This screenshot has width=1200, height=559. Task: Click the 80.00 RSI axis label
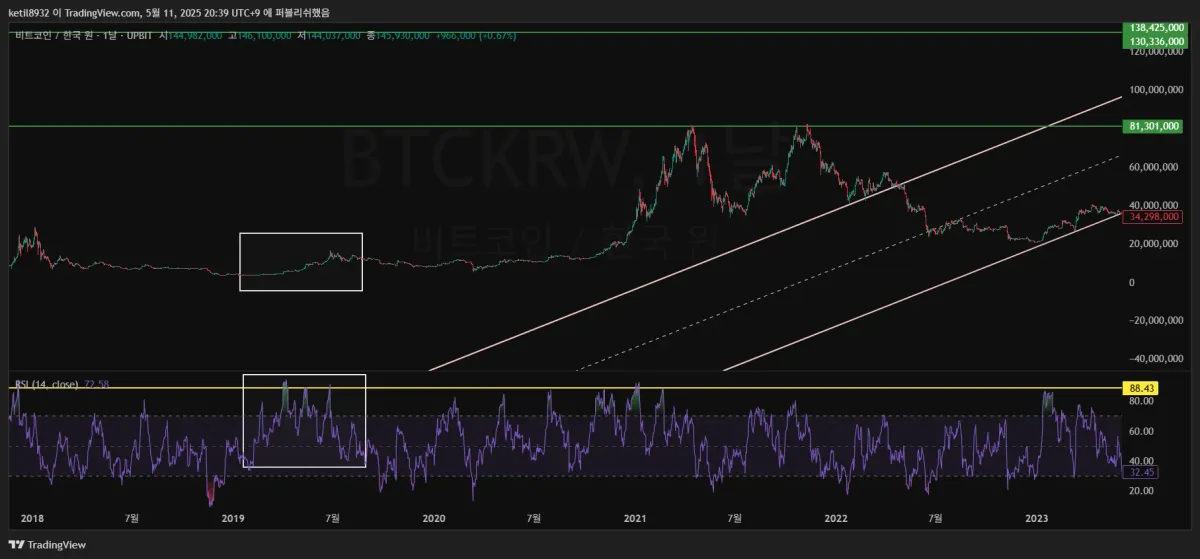(1143, 401)
